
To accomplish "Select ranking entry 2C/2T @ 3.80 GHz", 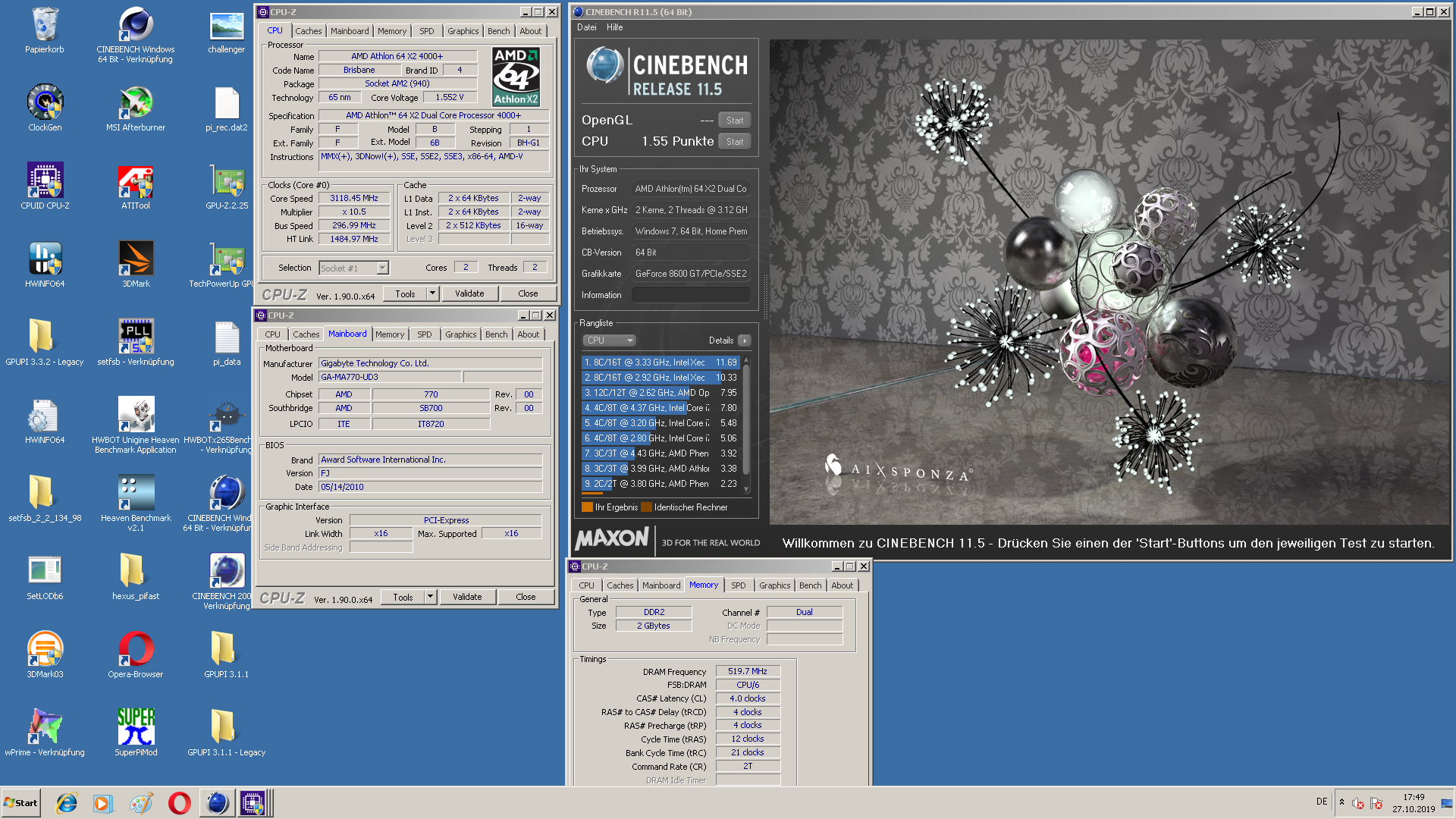I will [x=661, y=484].
